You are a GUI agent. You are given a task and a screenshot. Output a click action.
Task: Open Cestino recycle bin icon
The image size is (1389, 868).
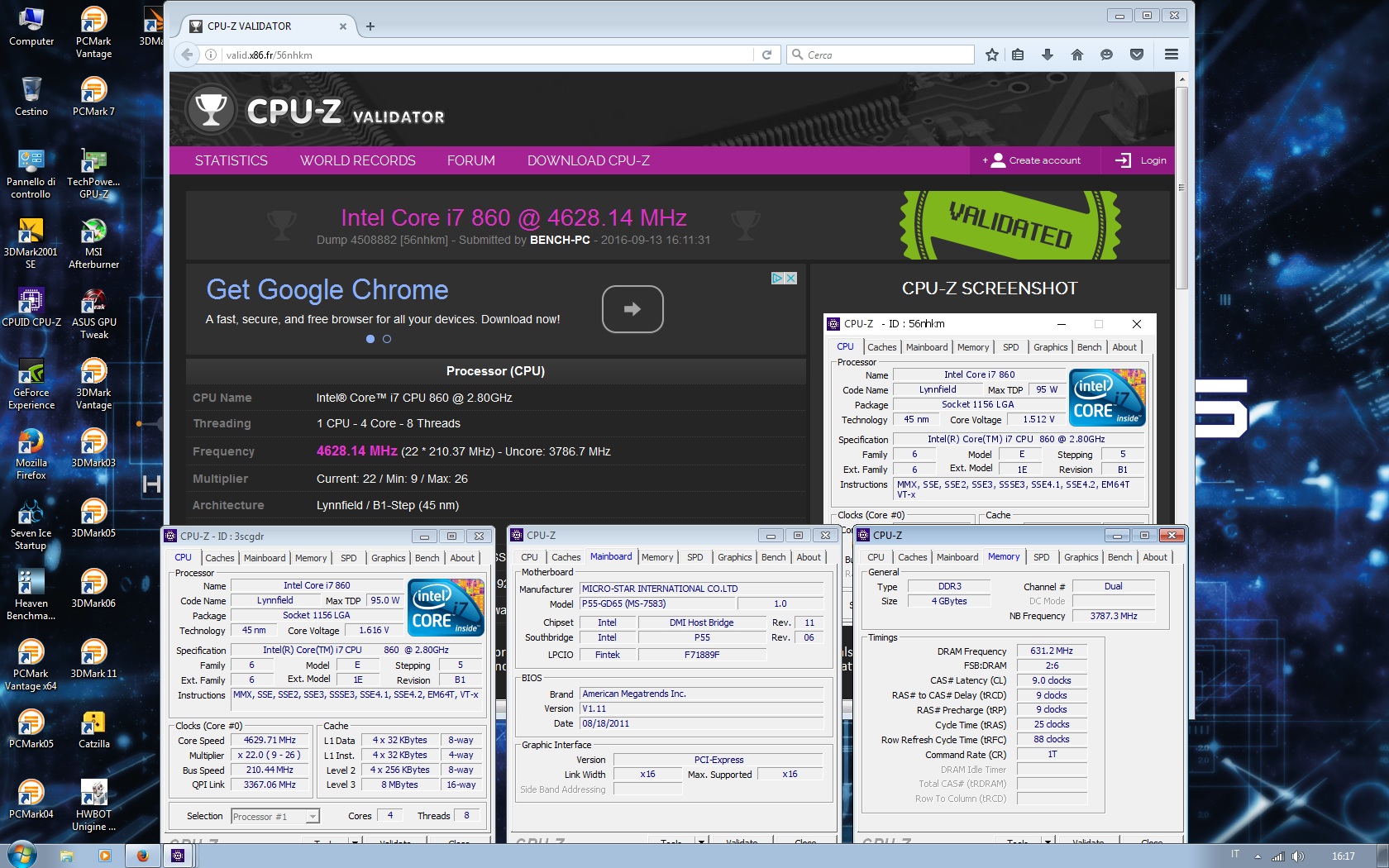click(31, 96)
